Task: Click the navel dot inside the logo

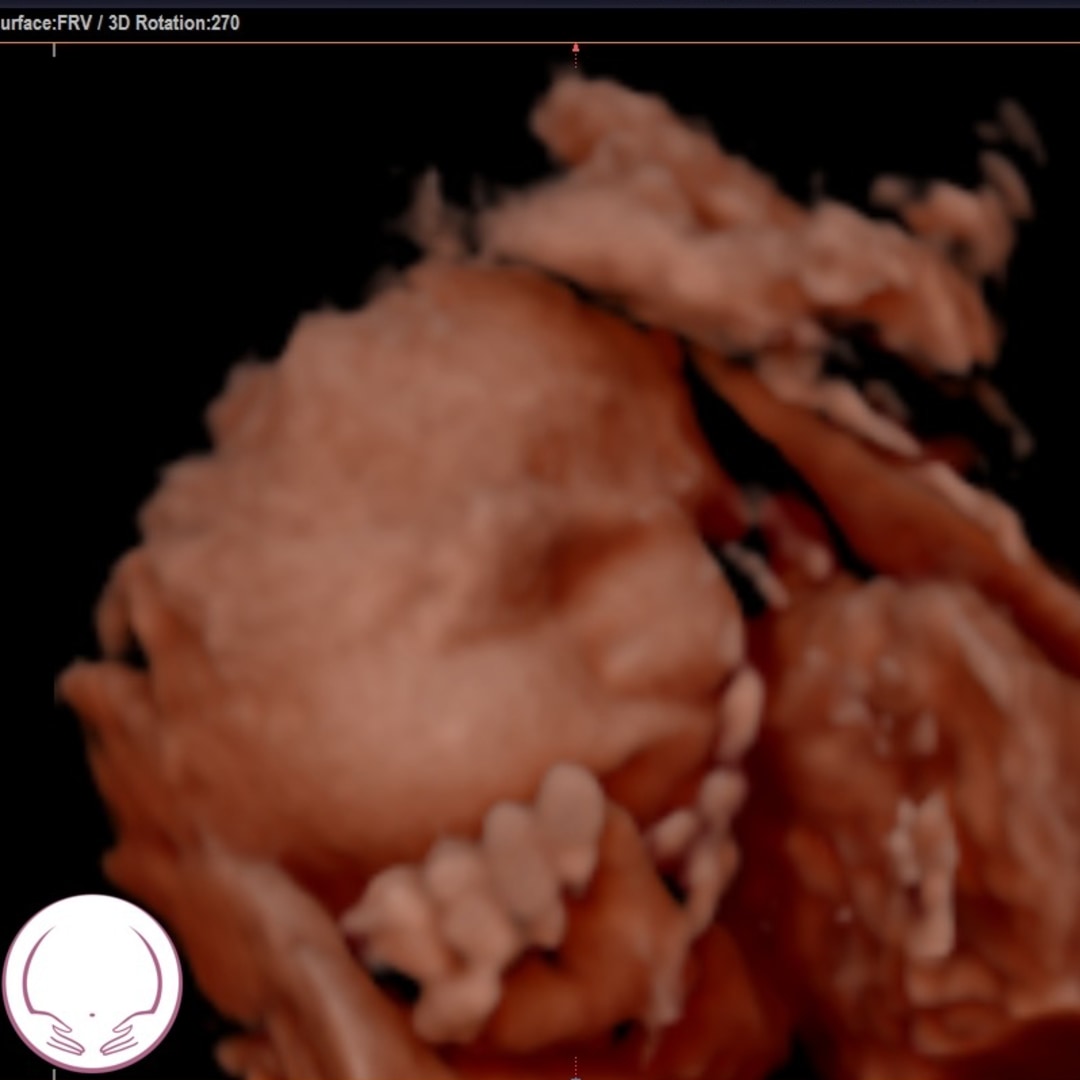Action: click(92, 1014)
